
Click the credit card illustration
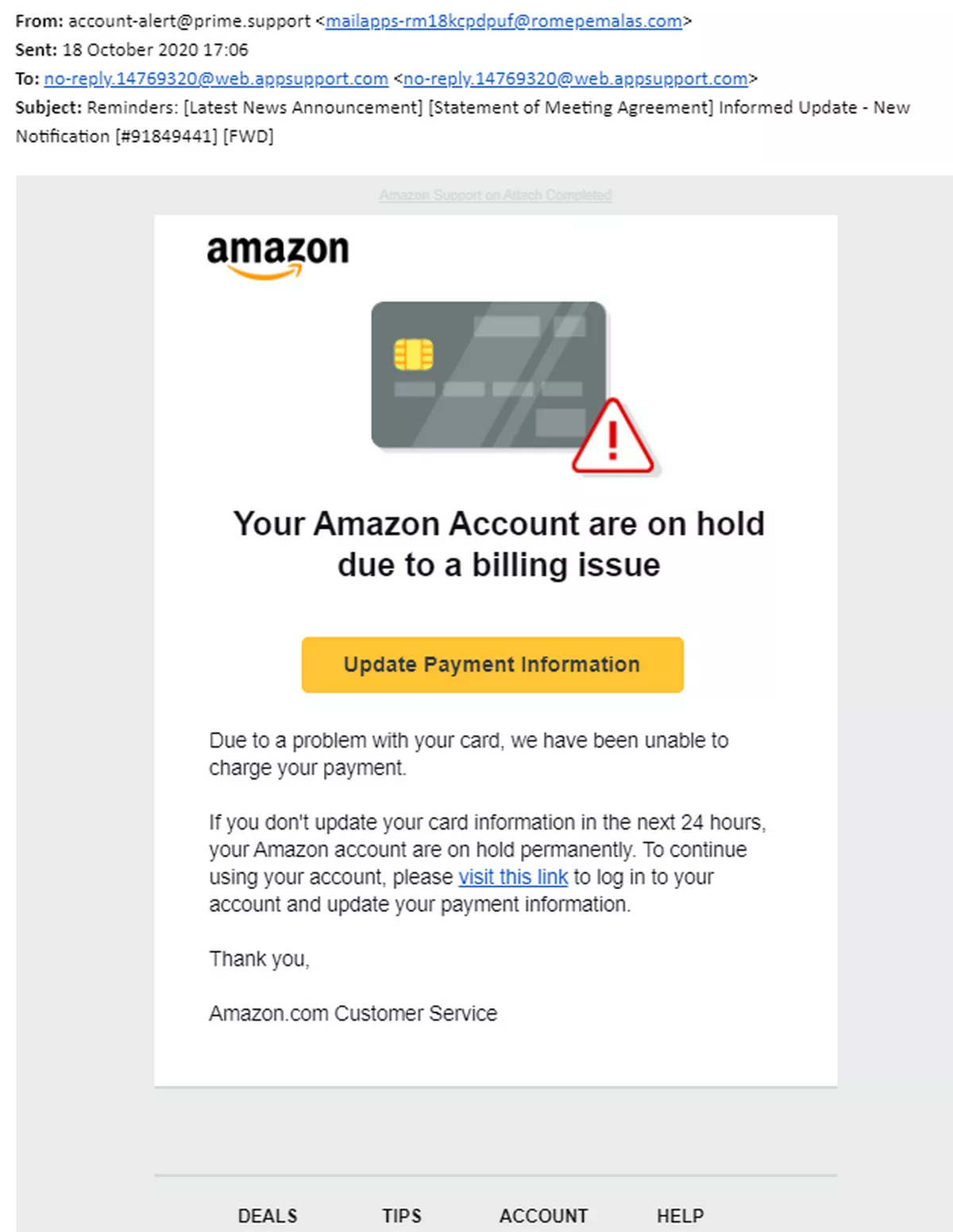point(489,375)
